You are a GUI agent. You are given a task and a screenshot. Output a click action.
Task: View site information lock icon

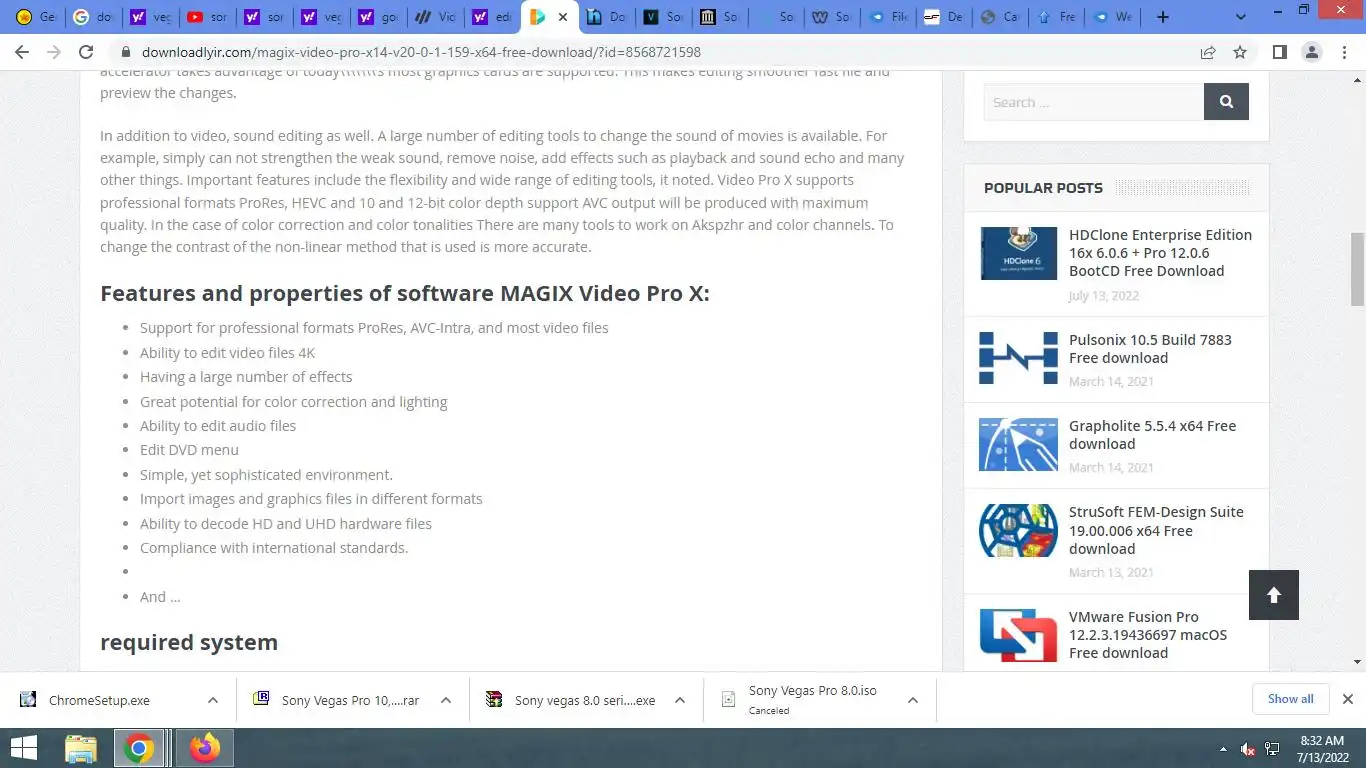pyautogui.click(x=126, y=52)
